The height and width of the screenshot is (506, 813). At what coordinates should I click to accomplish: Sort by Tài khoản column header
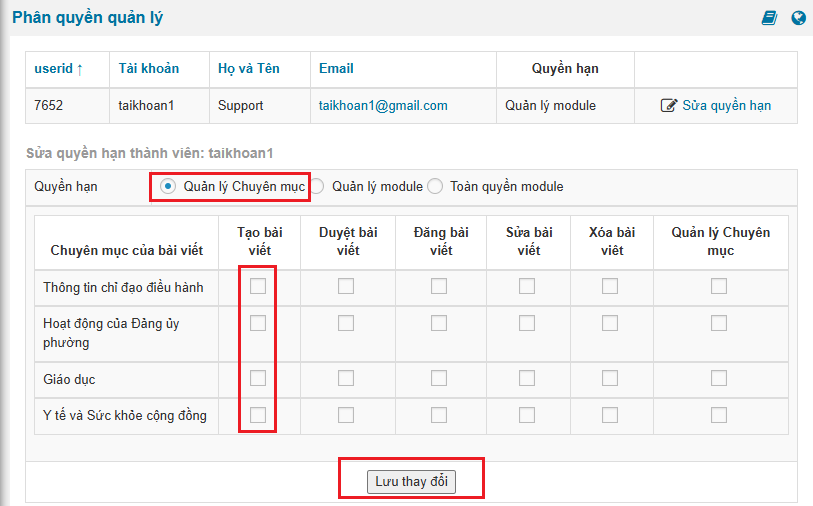pyautogui.click(x=149, y=69)
